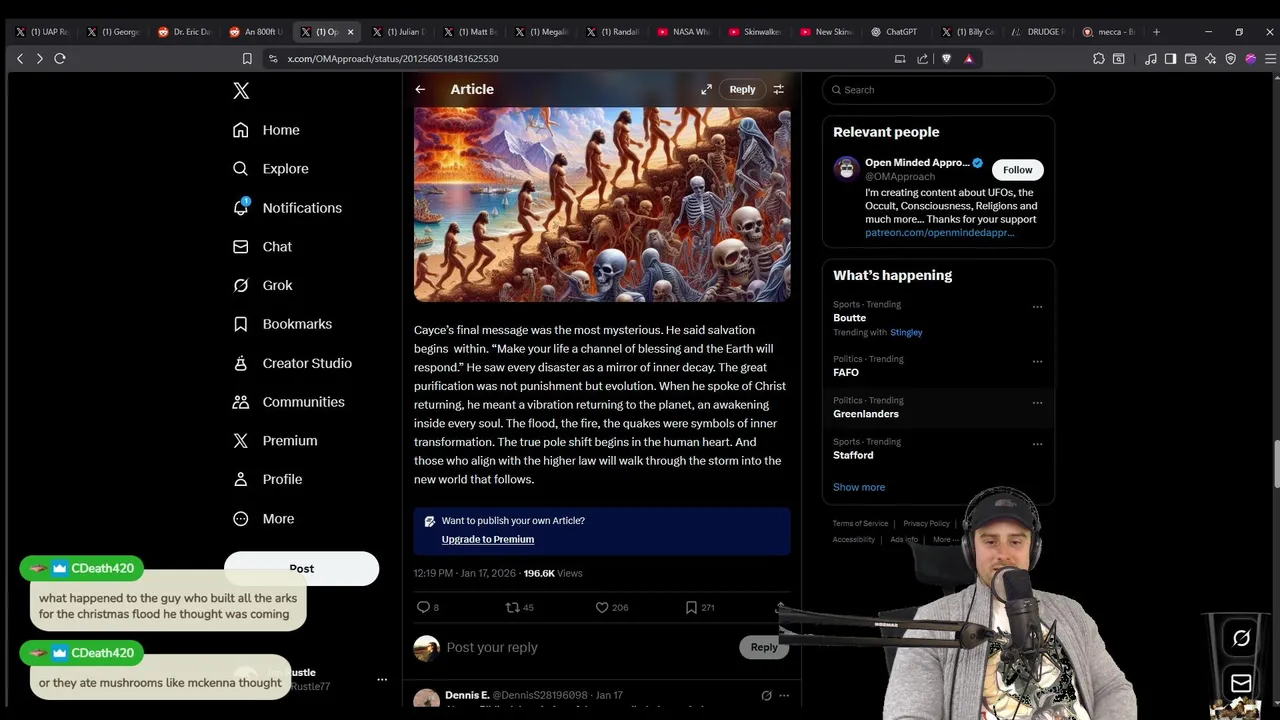Click the Premium X icon in sidebar
1280x720 pixels.
click(240, 441)
